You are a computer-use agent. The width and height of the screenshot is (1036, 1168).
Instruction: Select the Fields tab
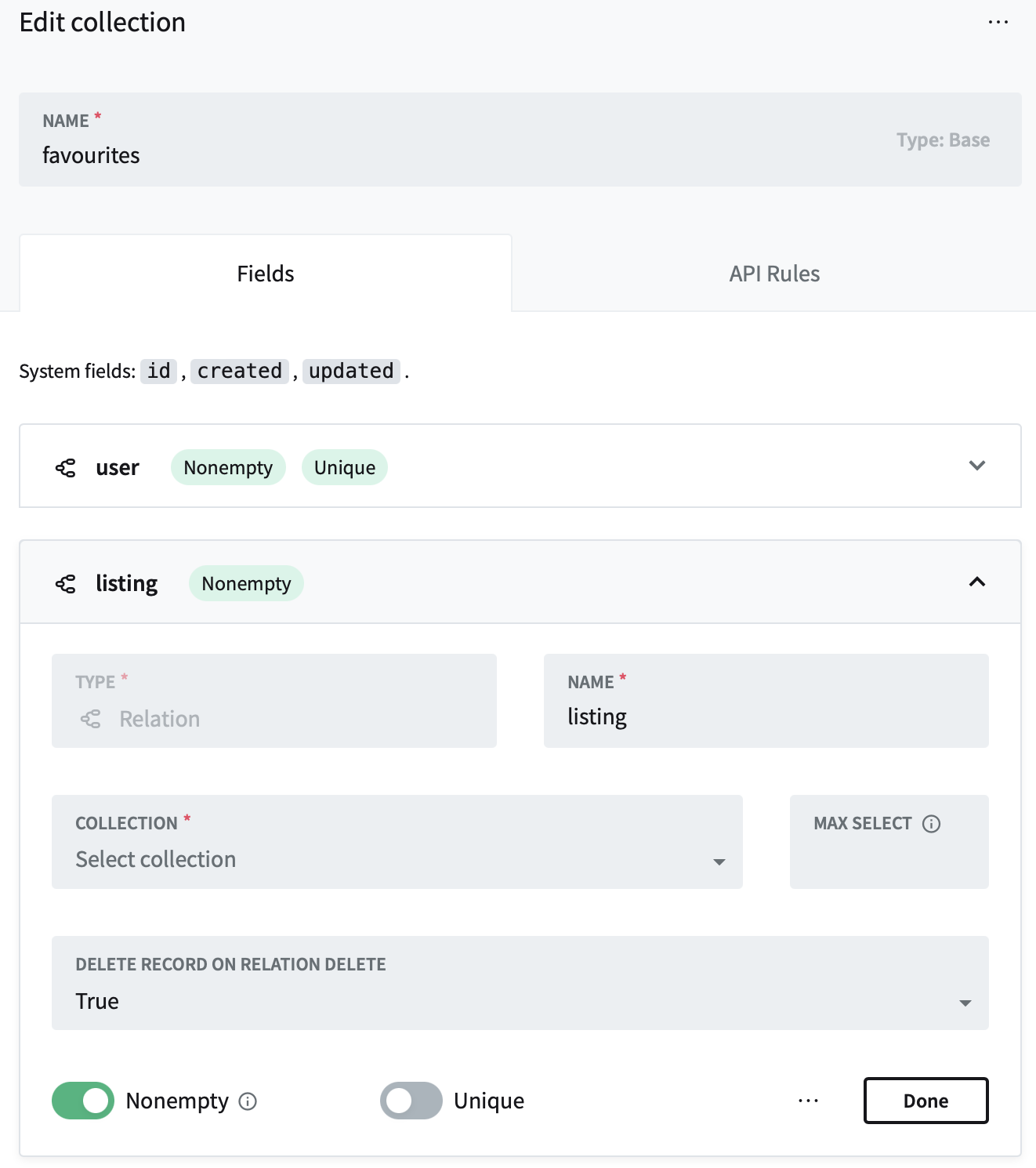click(x=265, y=273)
